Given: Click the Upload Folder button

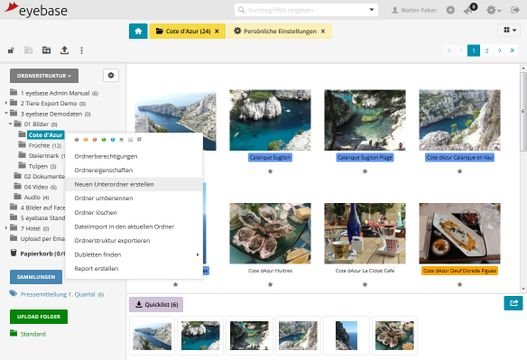Looking at the screenshot, I should point(39,317).
